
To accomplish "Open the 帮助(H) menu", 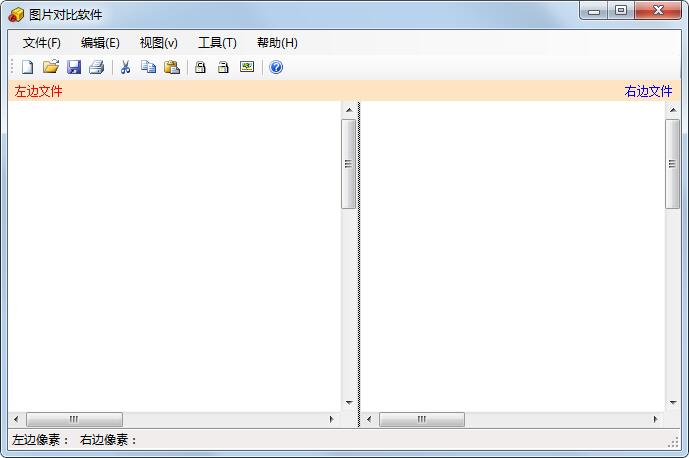I will tap(277, 43).
